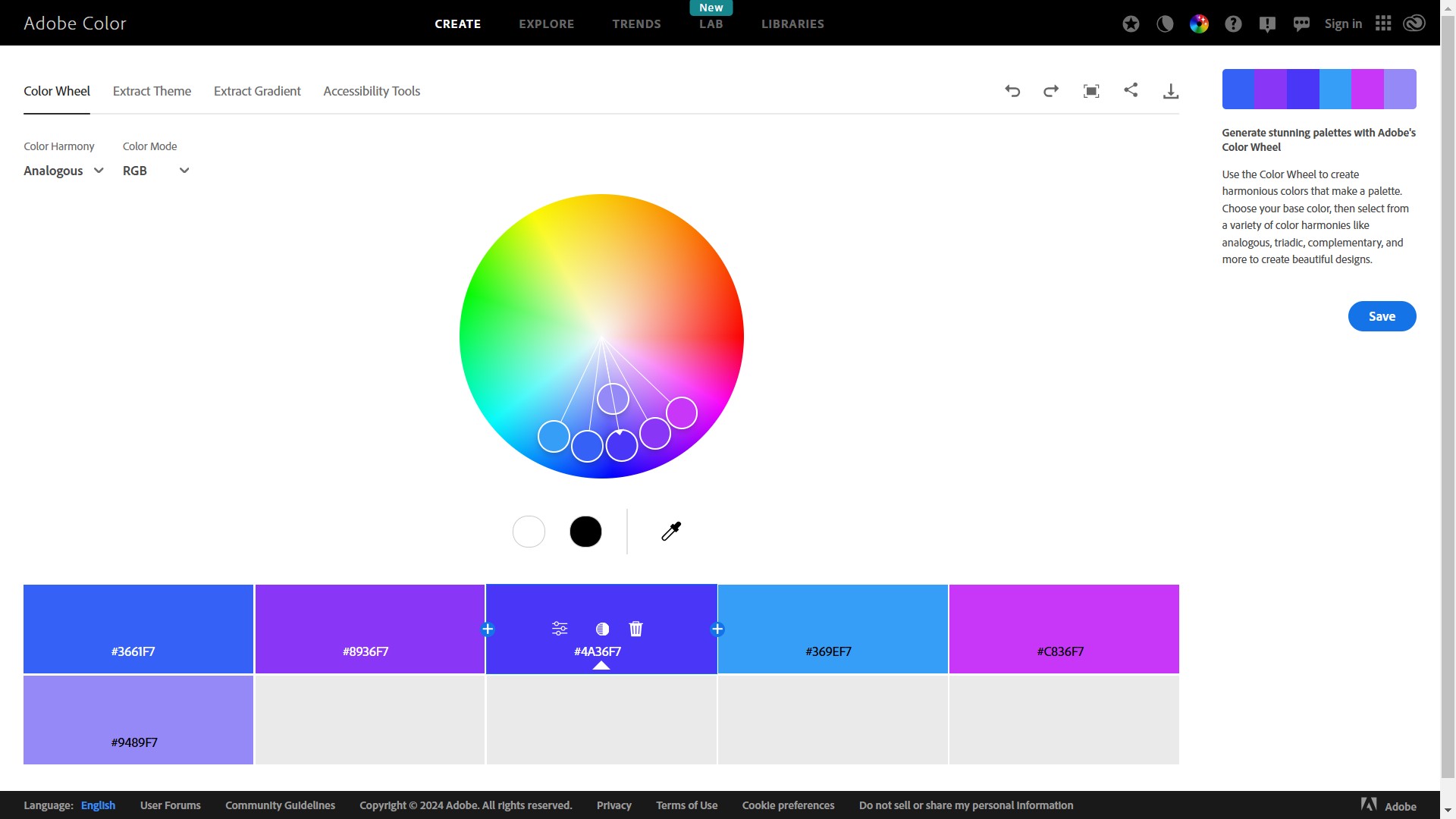
Task: Click the feedback exclamation icon
Action: [x=1267, y=24]
